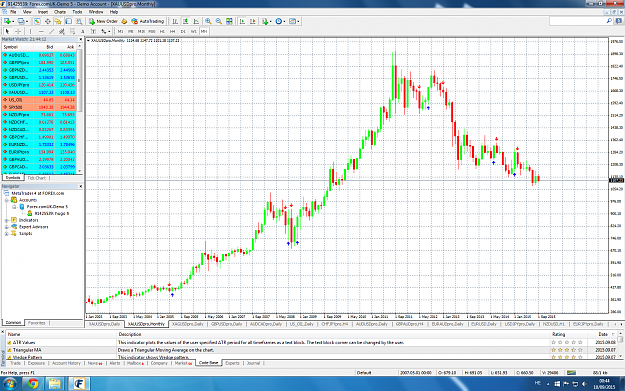
Task: Switch chart to Bar Chart mode
Action: click(175, 21)
